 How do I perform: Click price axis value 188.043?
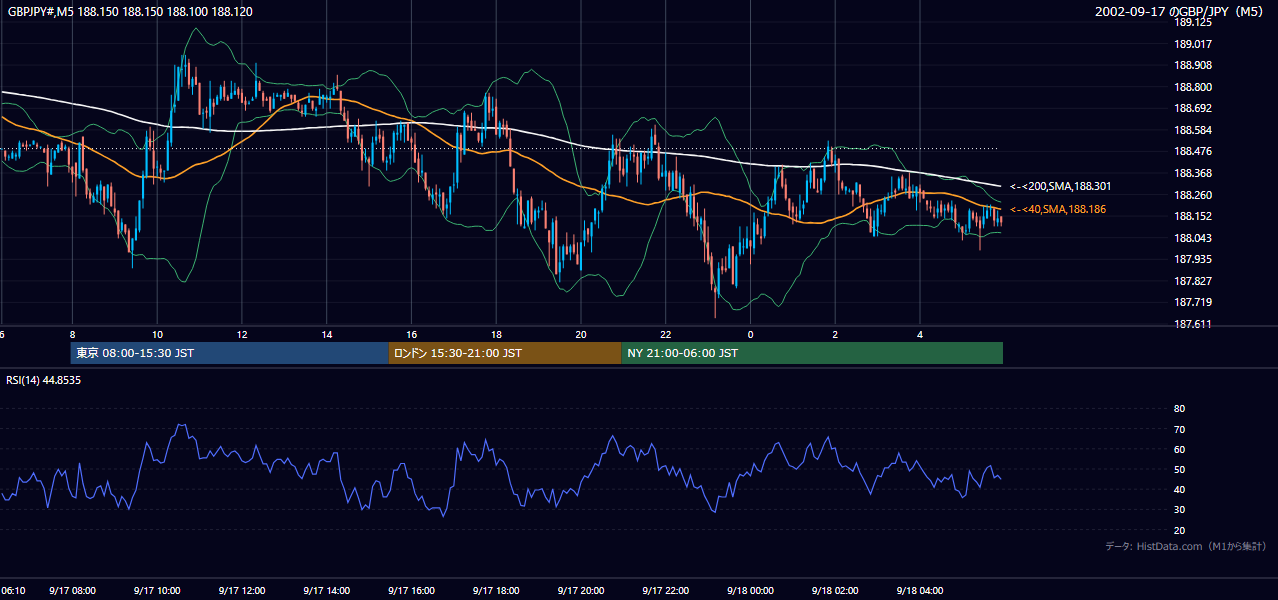click(1192, 238)
